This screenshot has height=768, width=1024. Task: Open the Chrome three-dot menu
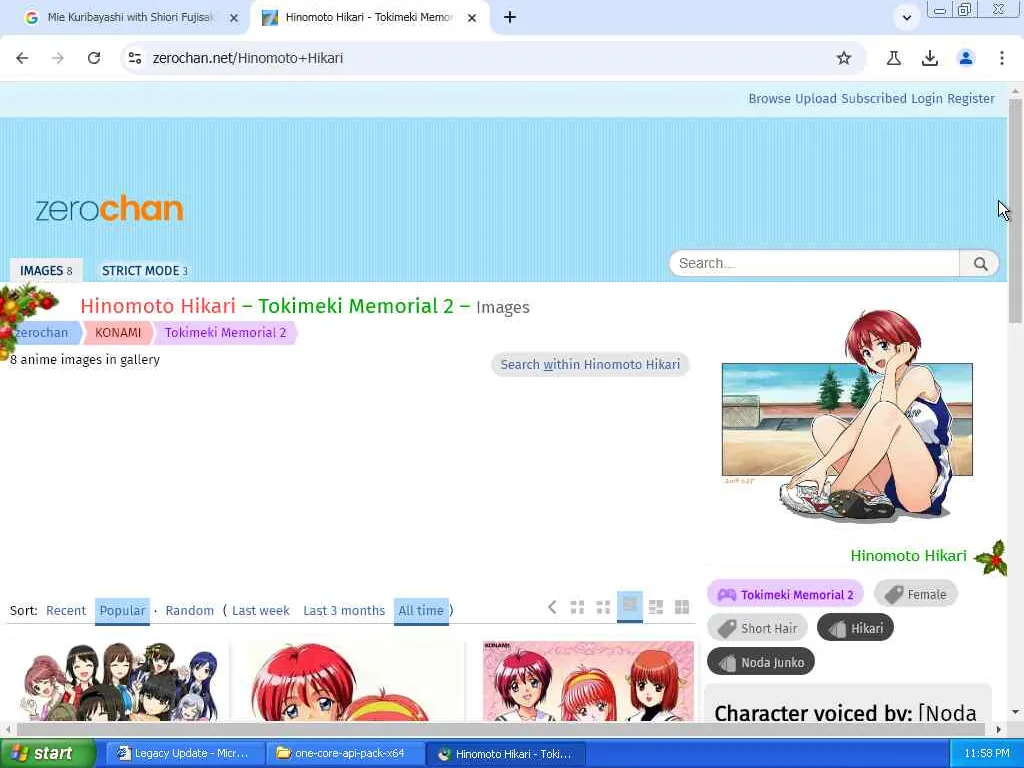coord(1002,58)
